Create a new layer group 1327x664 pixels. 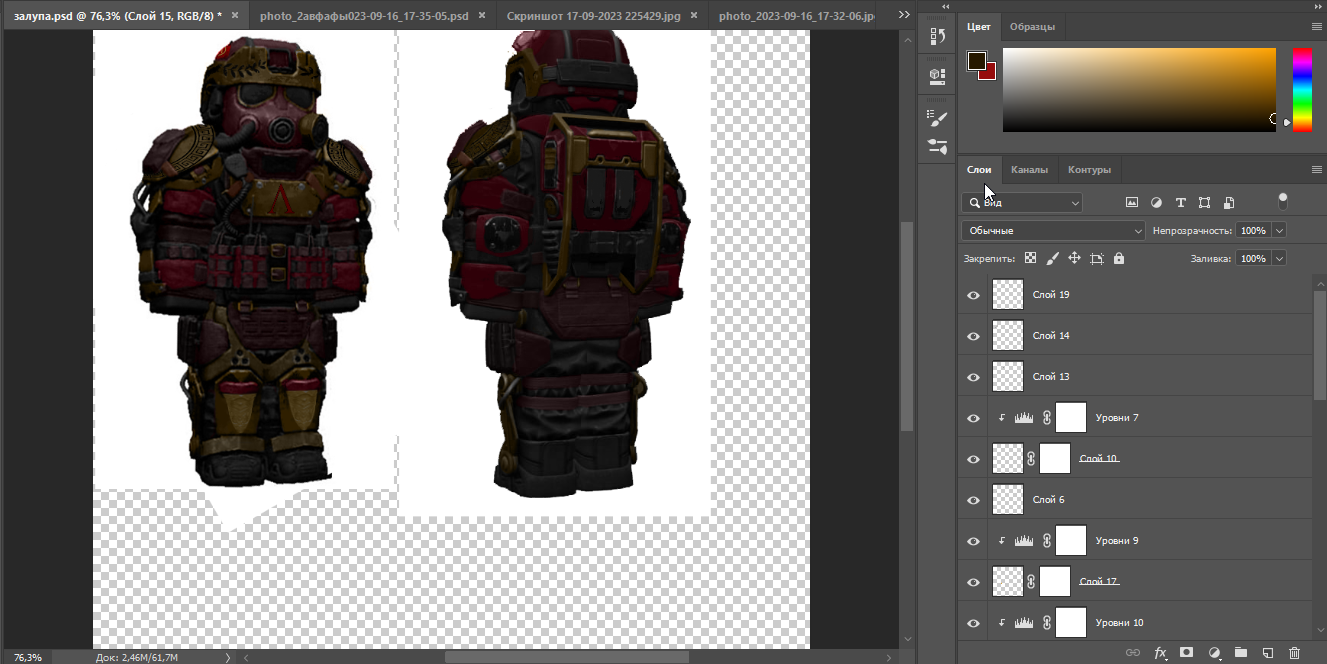click(1241, 653)
